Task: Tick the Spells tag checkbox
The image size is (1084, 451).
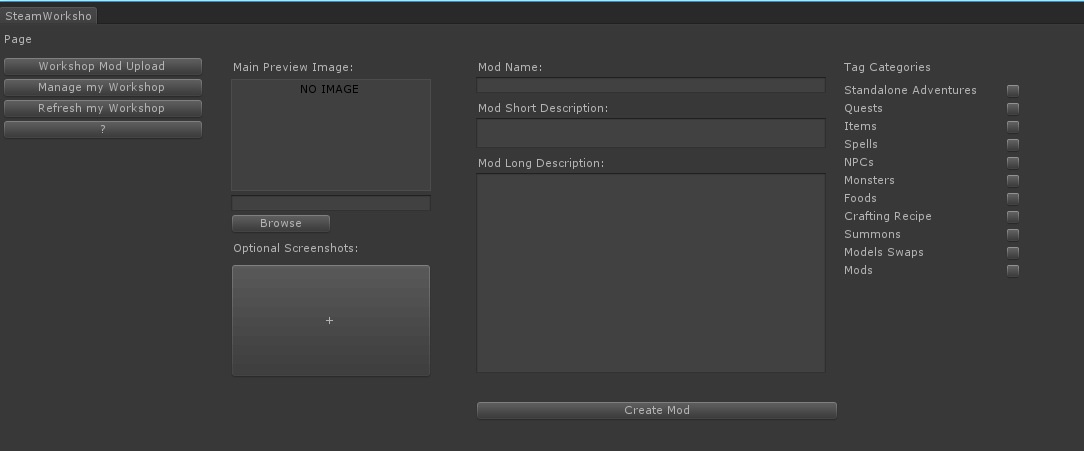Action: point(1013,144)
